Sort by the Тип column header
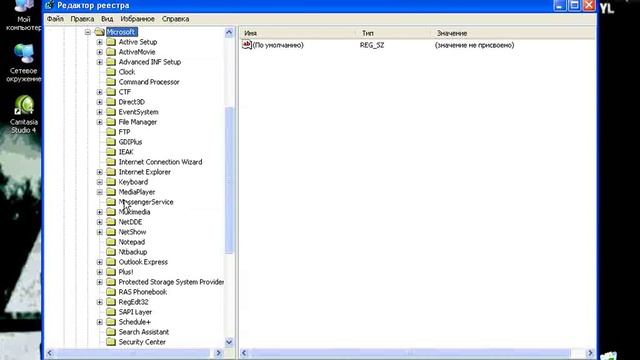Screen dimensions: 640x360 tap(394, 33)
